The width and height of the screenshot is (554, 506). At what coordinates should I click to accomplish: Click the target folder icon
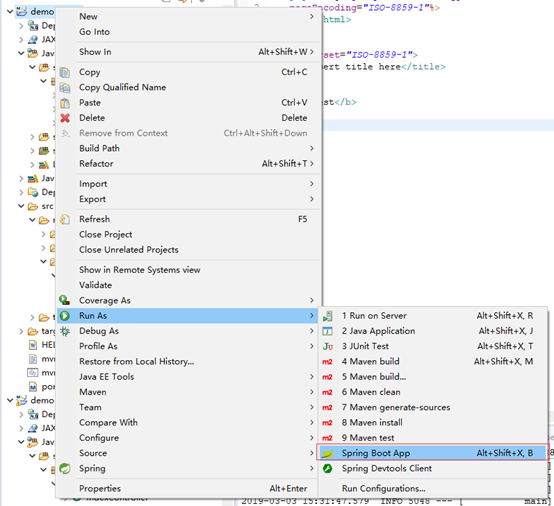pos(33,331)
